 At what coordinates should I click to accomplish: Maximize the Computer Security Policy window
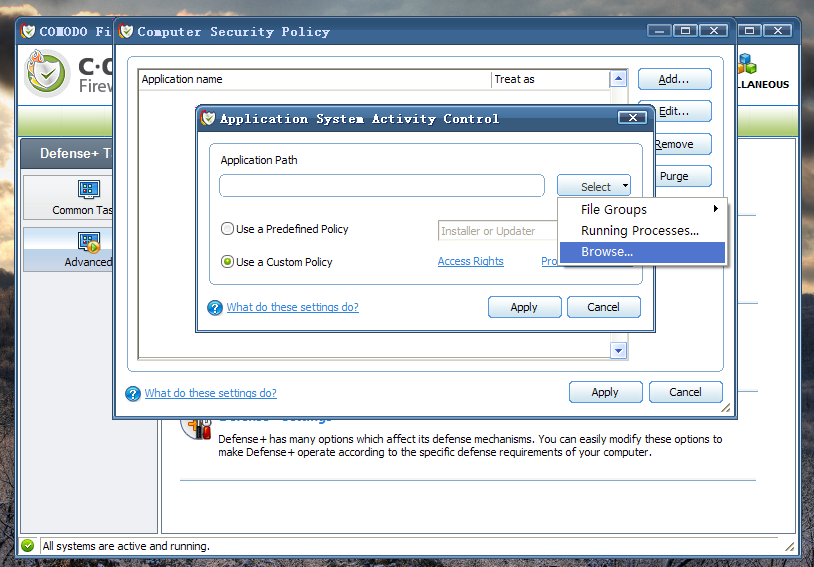pyautogui.click(x=685, y=31)
